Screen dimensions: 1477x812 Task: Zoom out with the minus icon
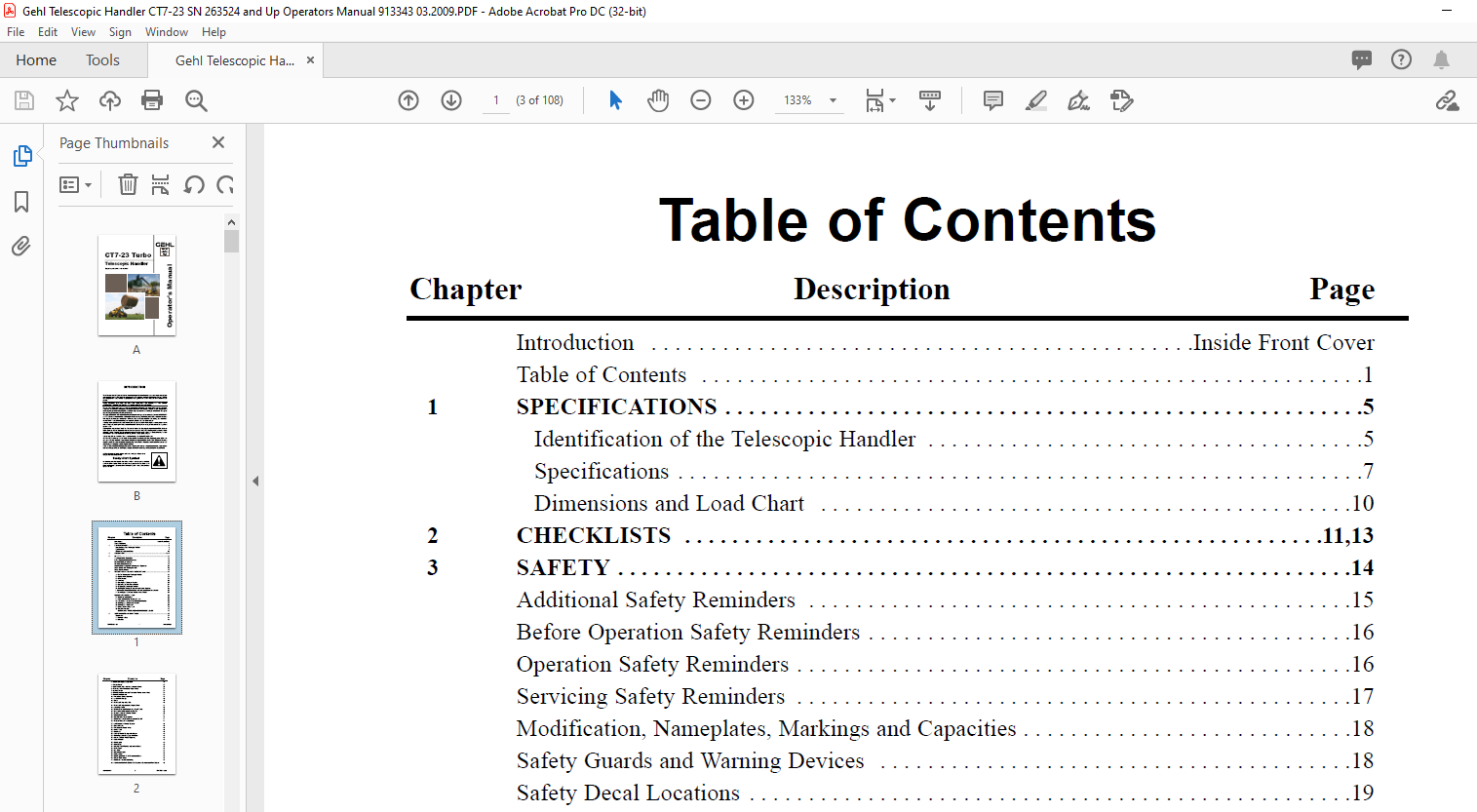(701, 100)
